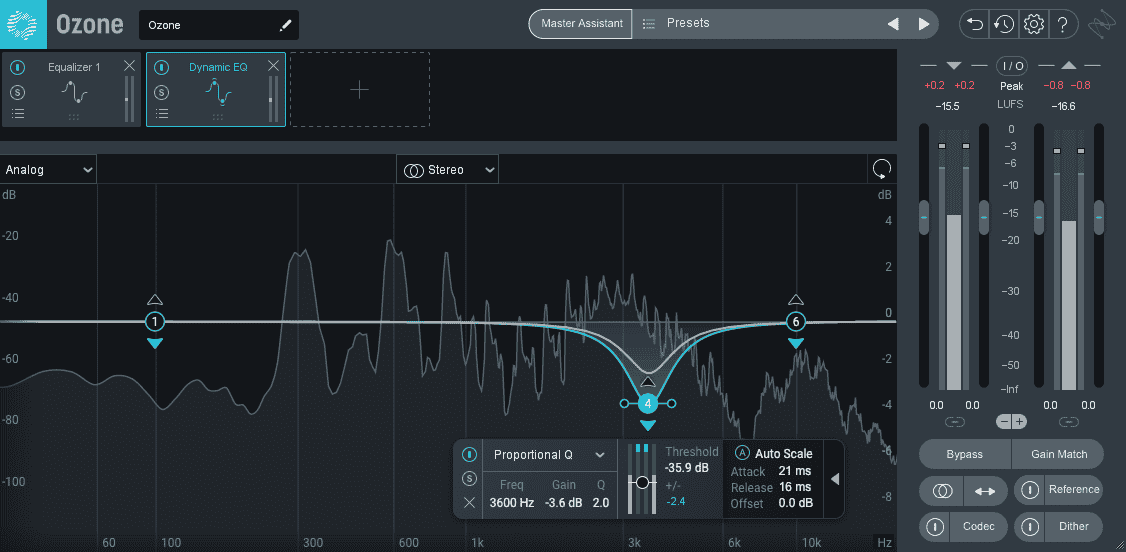Solo the Equalizer 1 module
This screenshot has height=552, width=1126.
click(18, 92)
